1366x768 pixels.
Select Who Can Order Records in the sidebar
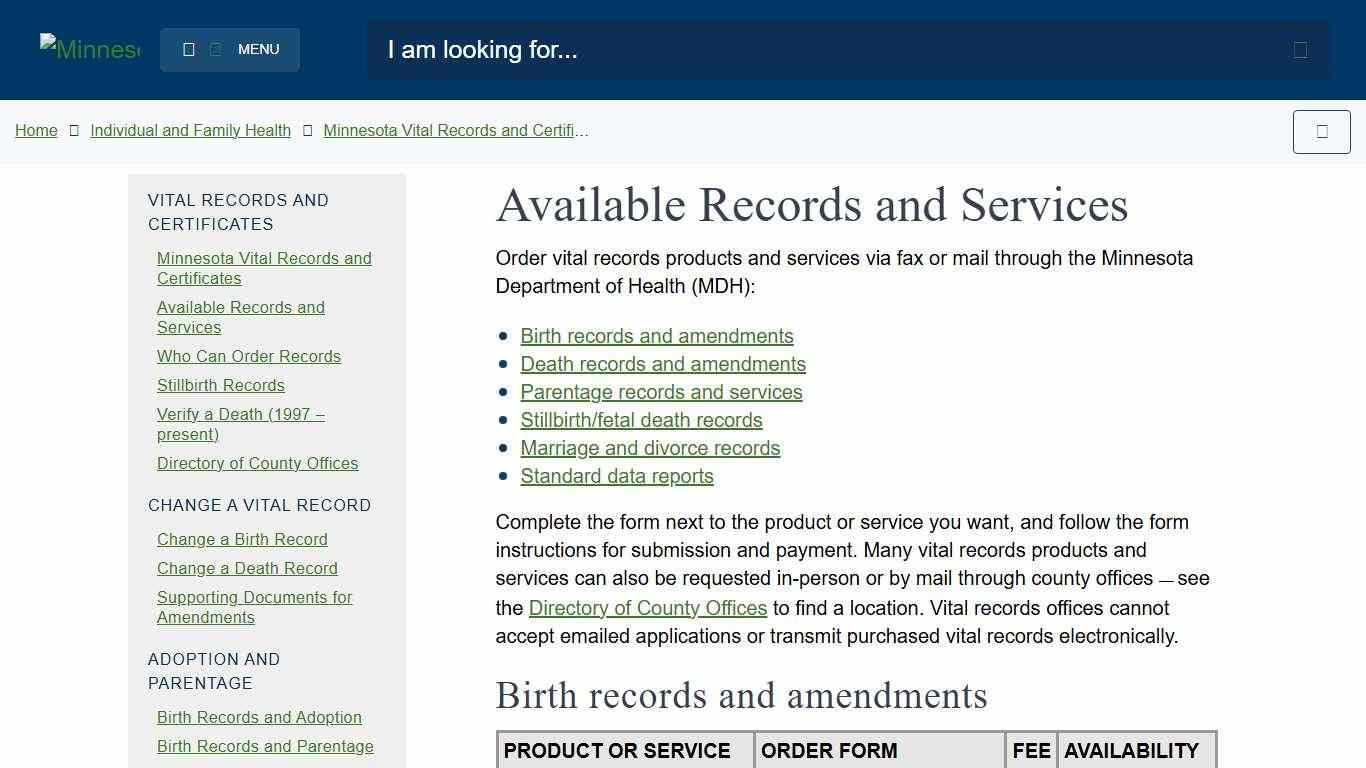(249, 356)
